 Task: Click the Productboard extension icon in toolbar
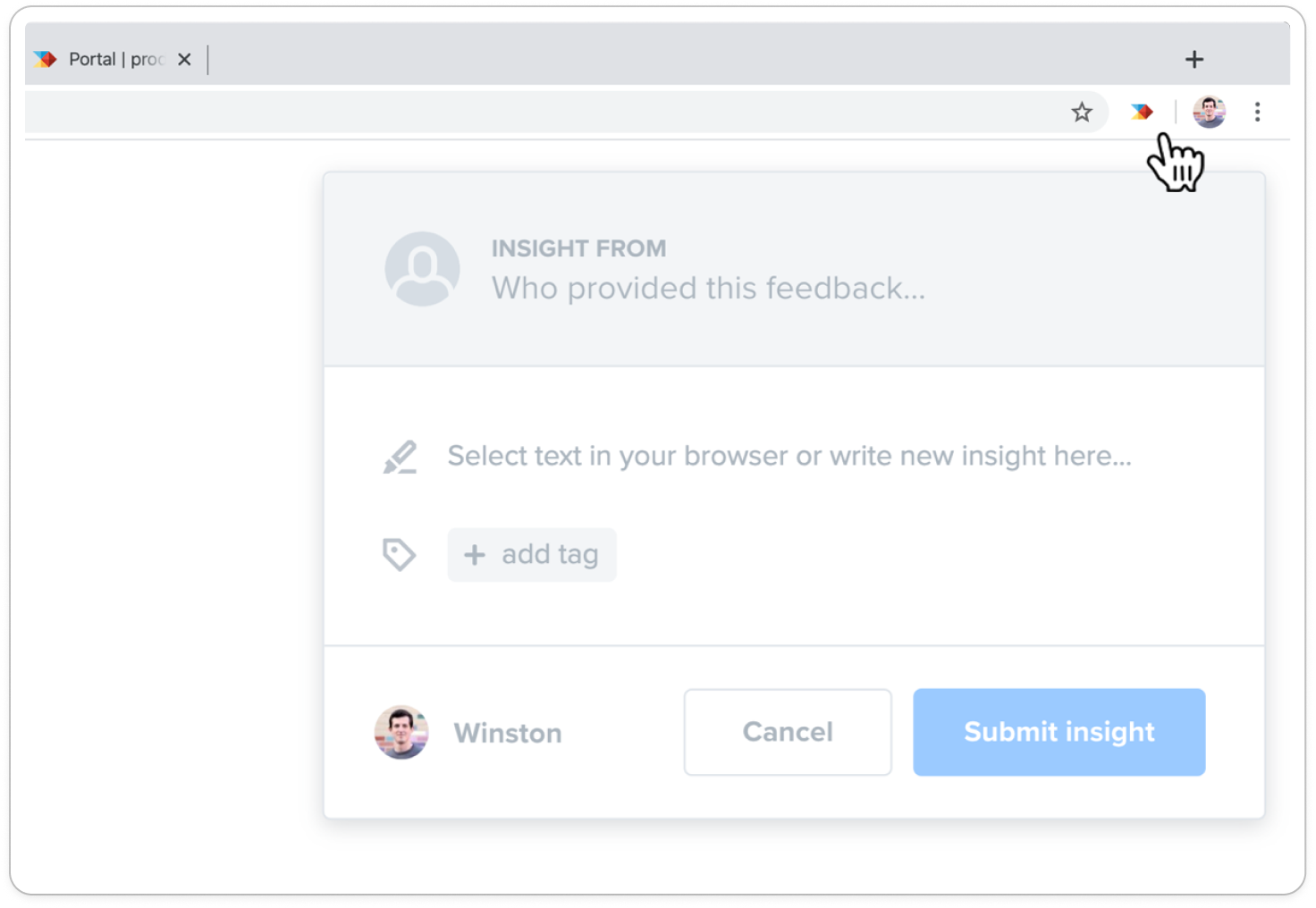click(x=1142, y=112)
